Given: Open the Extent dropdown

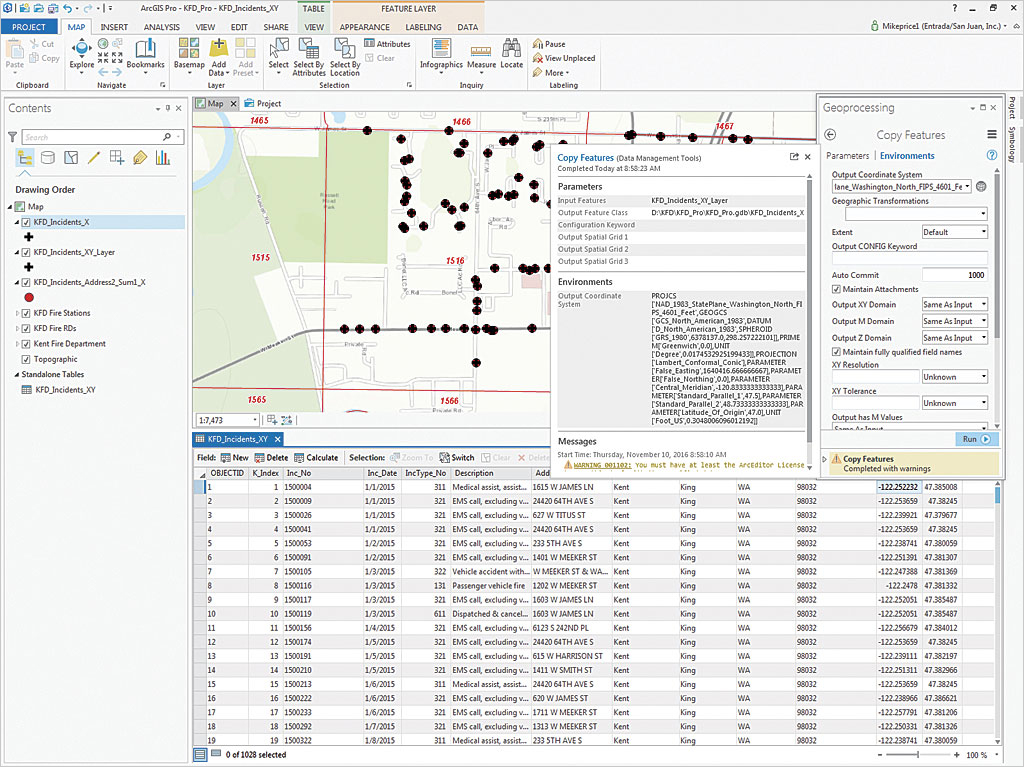Looking at the screenshot, I should 954,232.
